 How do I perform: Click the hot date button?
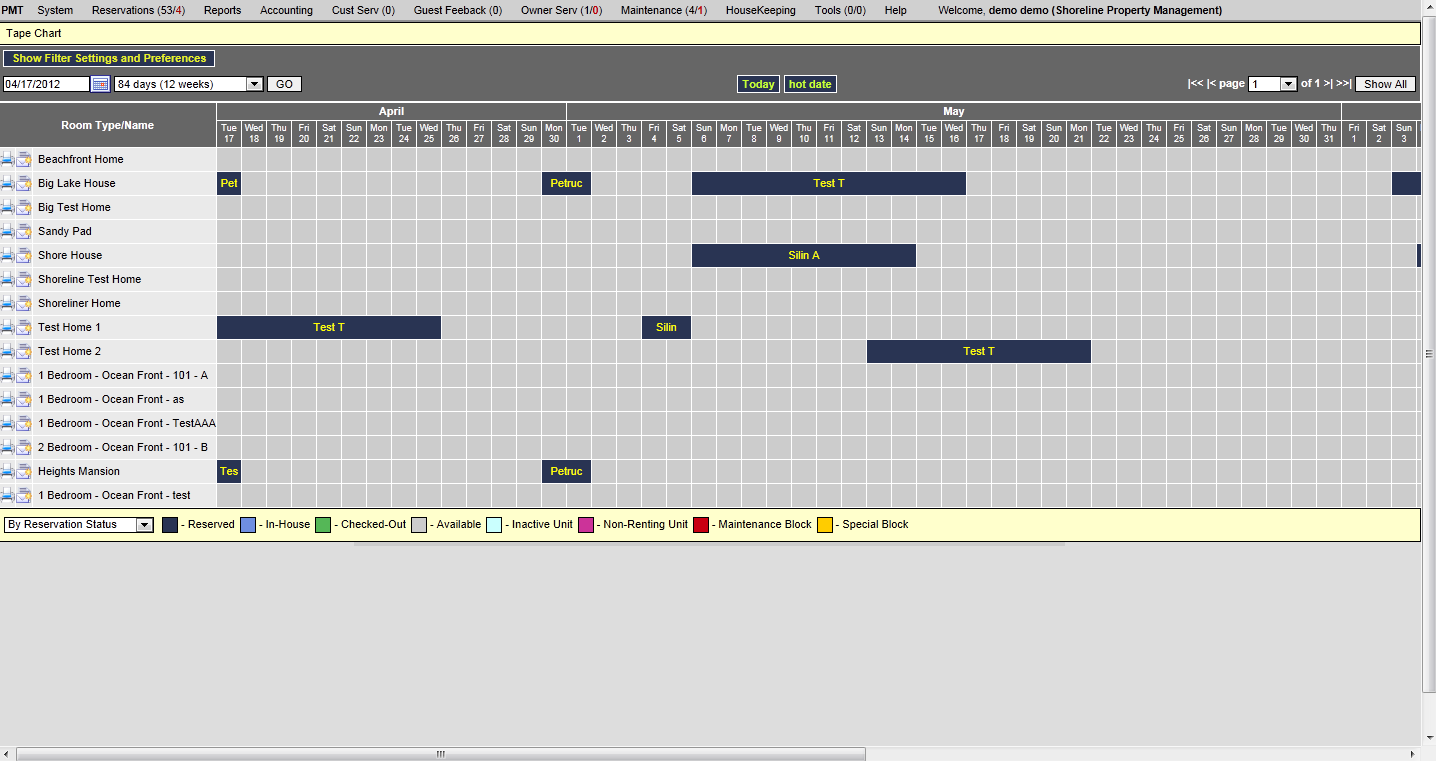click(x=810, y=84)
